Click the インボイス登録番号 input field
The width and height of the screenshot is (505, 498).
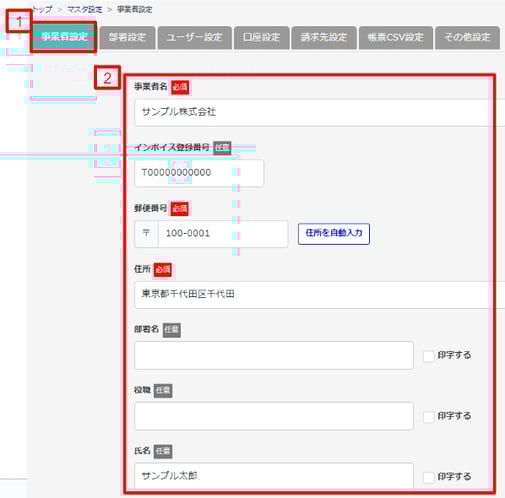point(199,173)
